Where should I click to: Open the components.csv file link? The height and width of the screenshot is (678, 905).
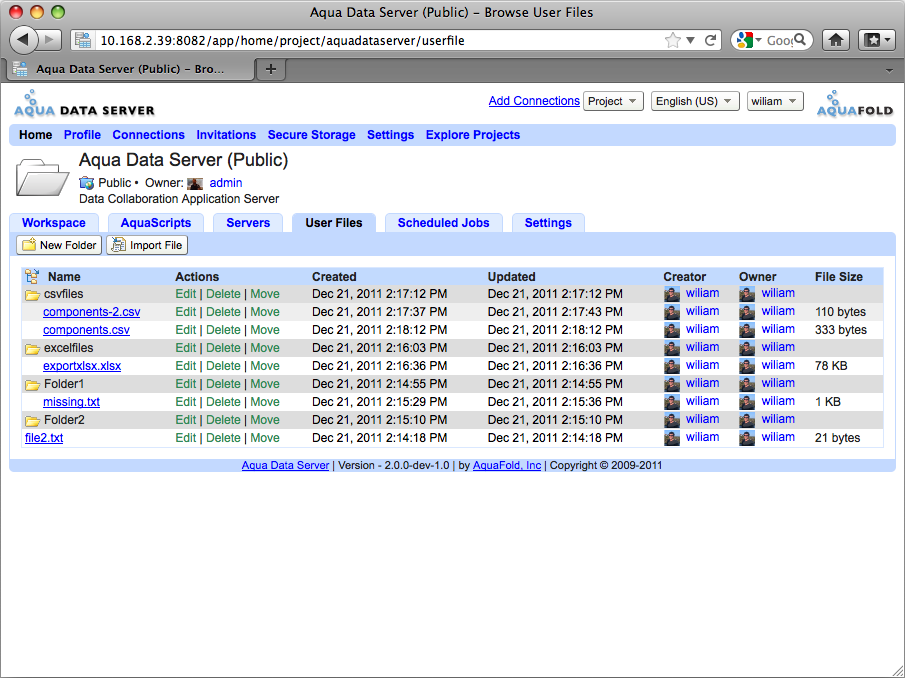tap(87, 330)
